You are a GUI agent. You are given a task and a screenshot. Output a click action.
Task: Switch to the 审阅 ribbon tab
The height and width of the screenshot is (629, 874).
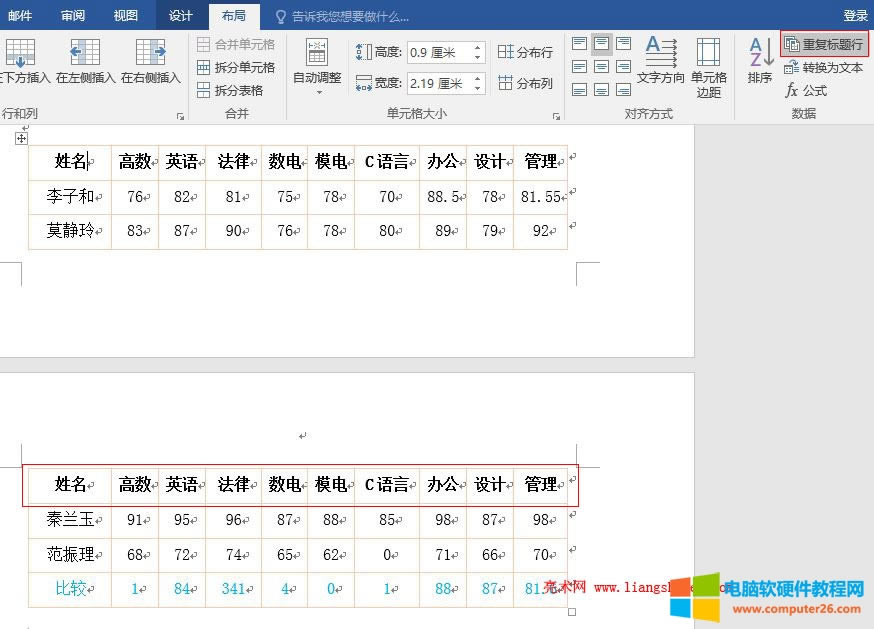coord(72,15)
